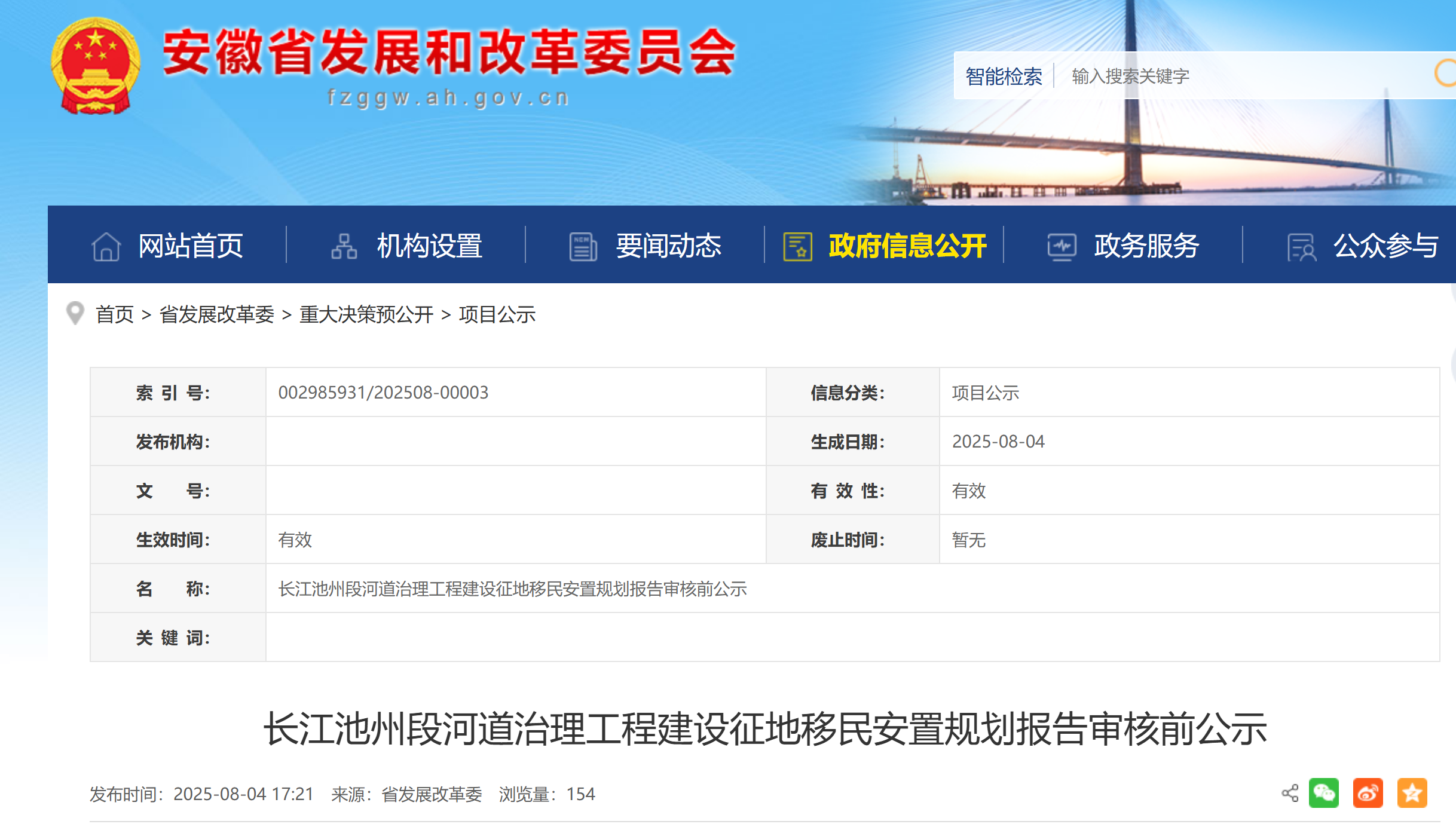Image resolution: width=1456 pixels, height=827 pixels.
Task: Open 网站首页 navigation menu item
Action: point(191,246)
